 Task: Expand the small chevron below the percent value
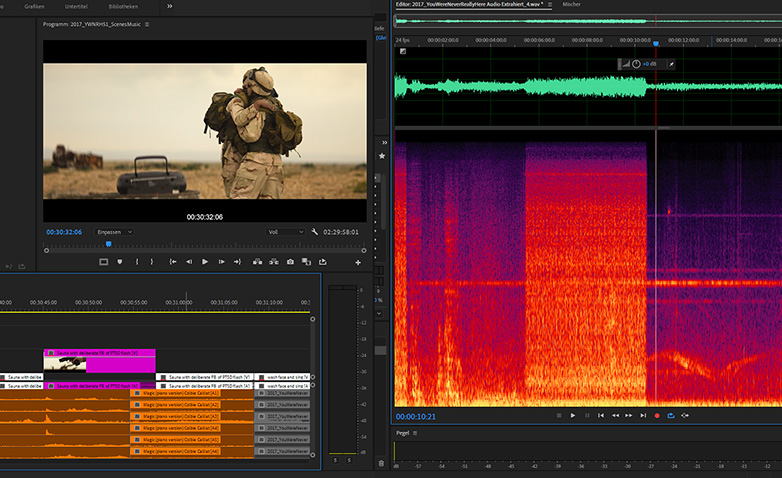coord(379,313)
